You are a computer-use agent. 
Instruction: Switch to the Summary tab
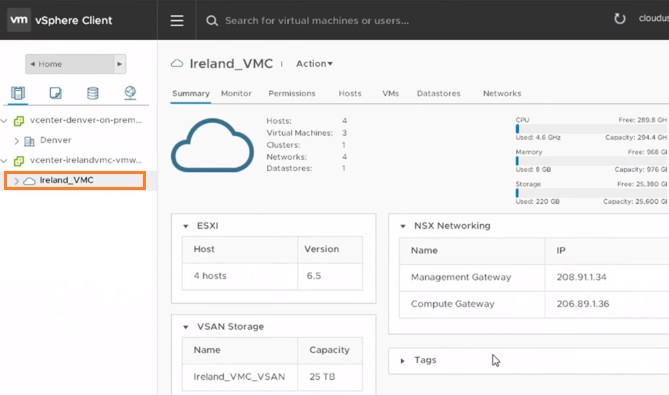[191, 93]
